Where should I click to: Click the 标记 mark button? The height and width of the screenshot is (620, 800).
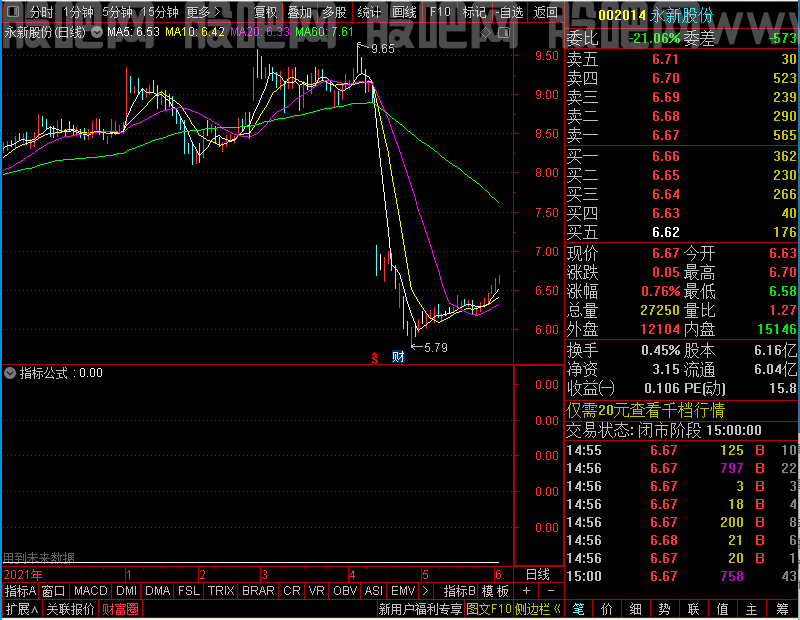(474, 12)
